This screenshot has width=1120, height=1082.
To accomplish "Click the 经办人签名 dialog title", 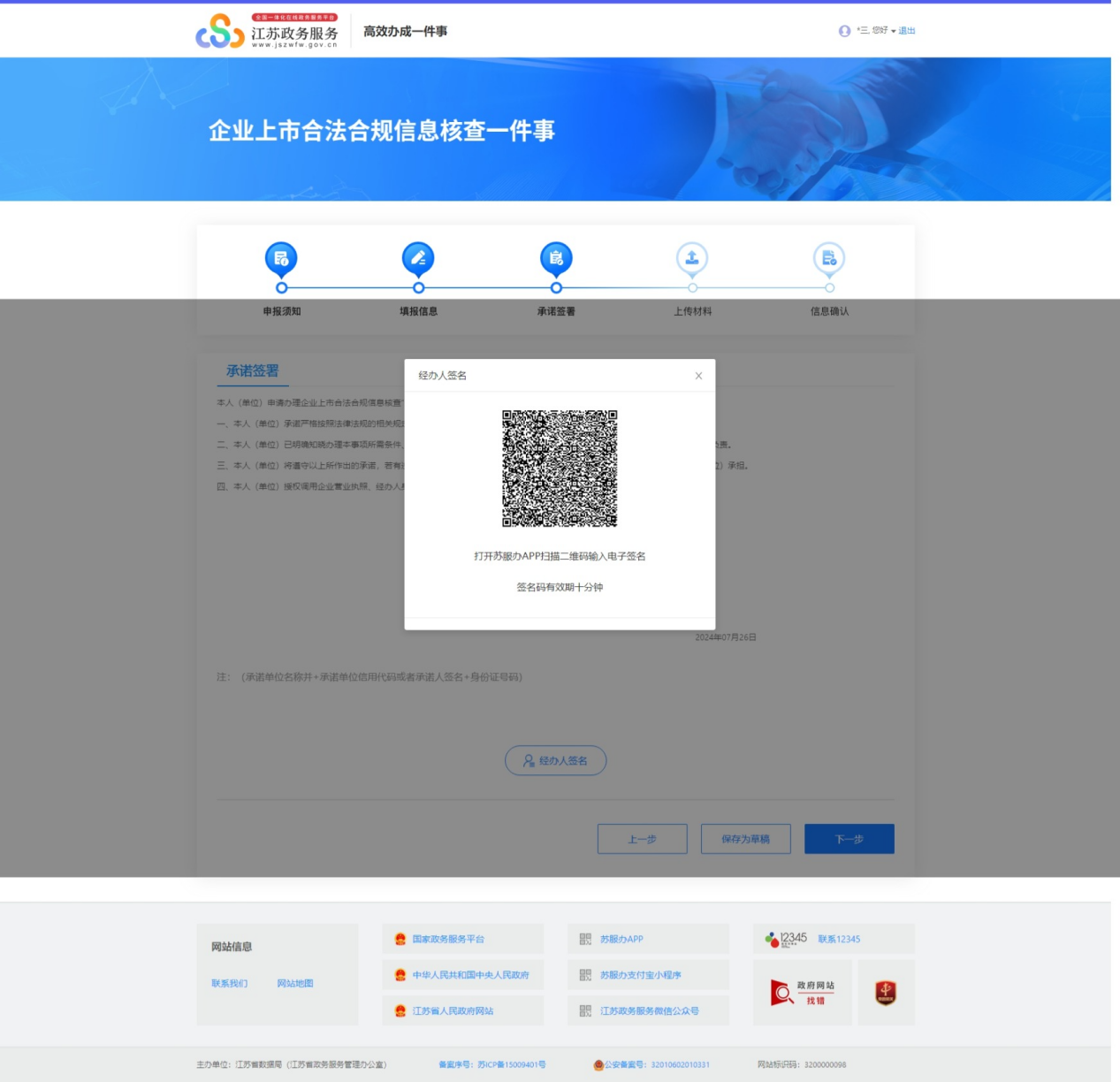I will point(442,376).
